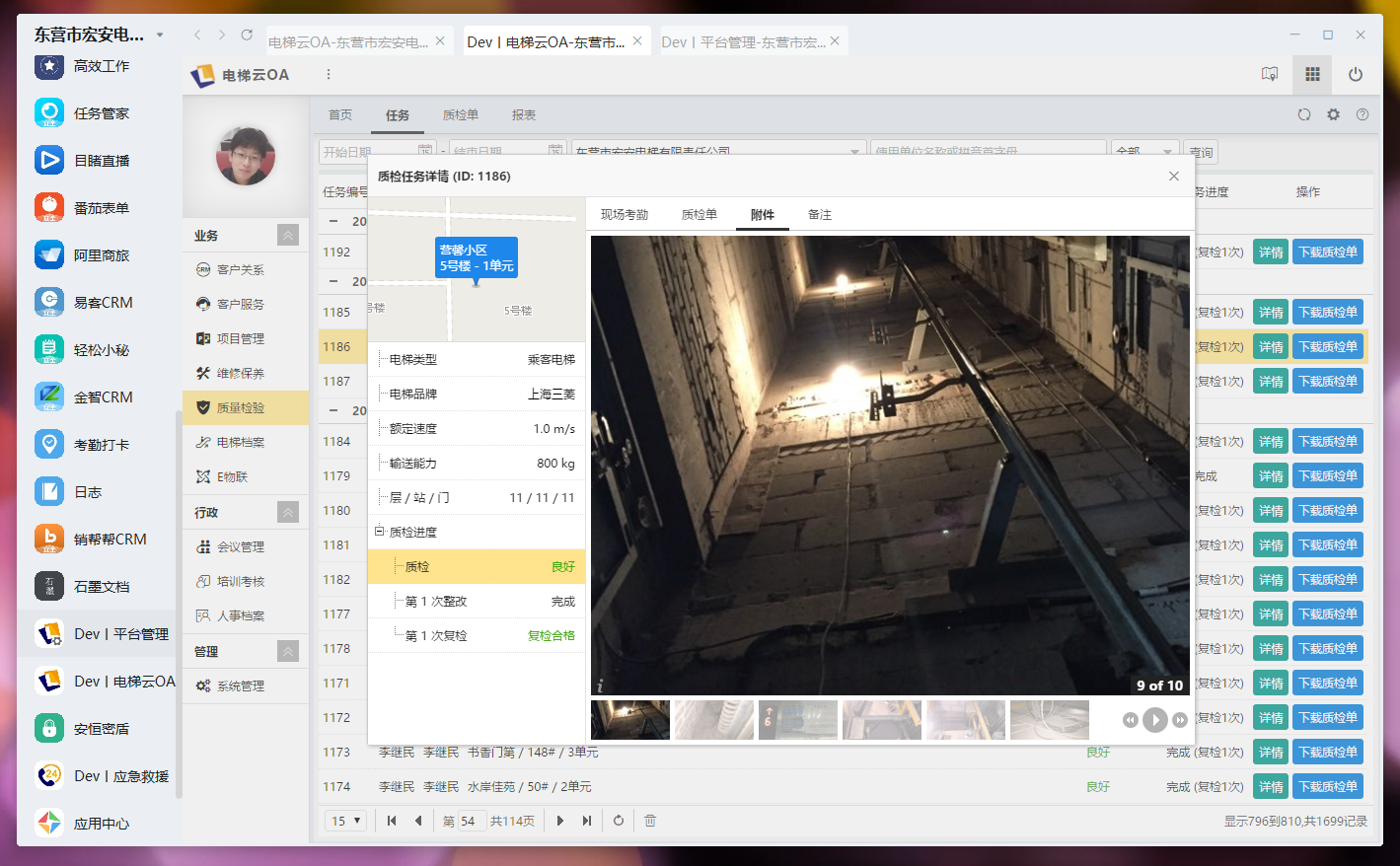The height and width of the screenshot is (866, 1400).
Task: Select the thumbnail showing number 6
Action: 798,720
